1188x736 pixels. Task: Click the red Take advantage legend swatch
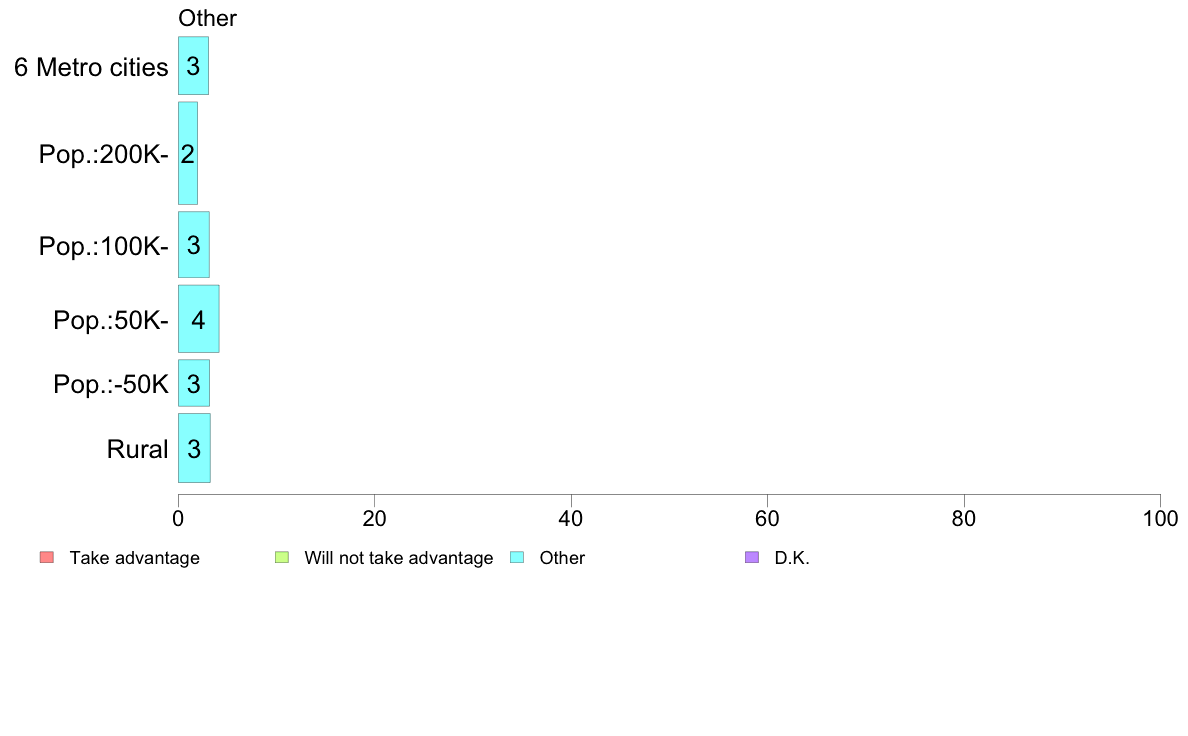click(47, 557)
